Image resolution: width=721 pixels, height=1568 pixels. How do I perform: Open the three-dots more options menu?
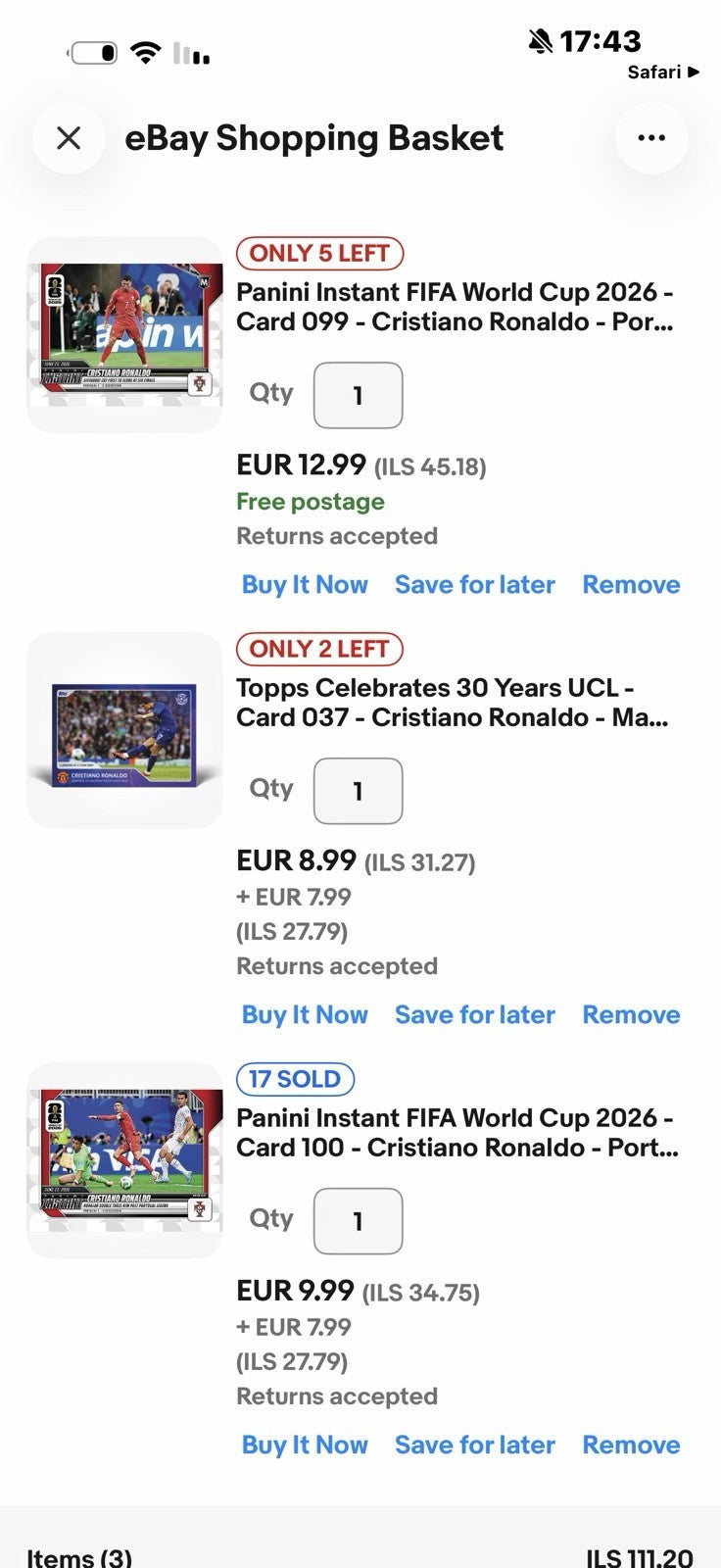pyautogui.click(x=651, y=138)
